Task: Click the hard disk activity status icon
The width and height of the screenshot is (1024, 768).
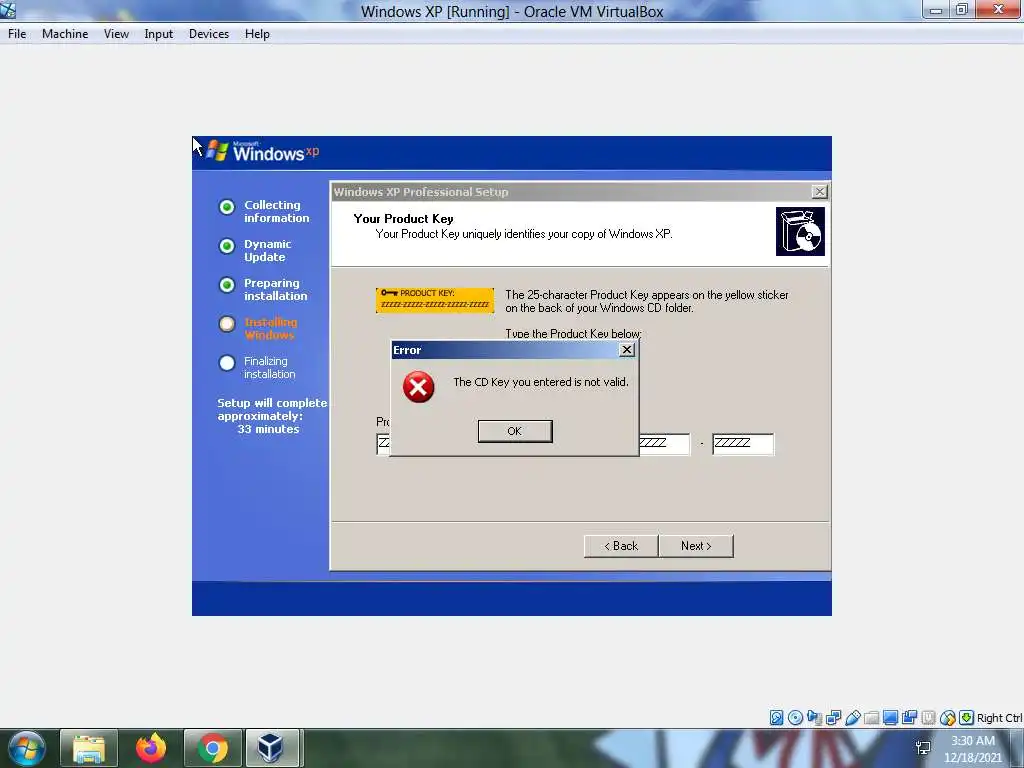Action: 776,718
